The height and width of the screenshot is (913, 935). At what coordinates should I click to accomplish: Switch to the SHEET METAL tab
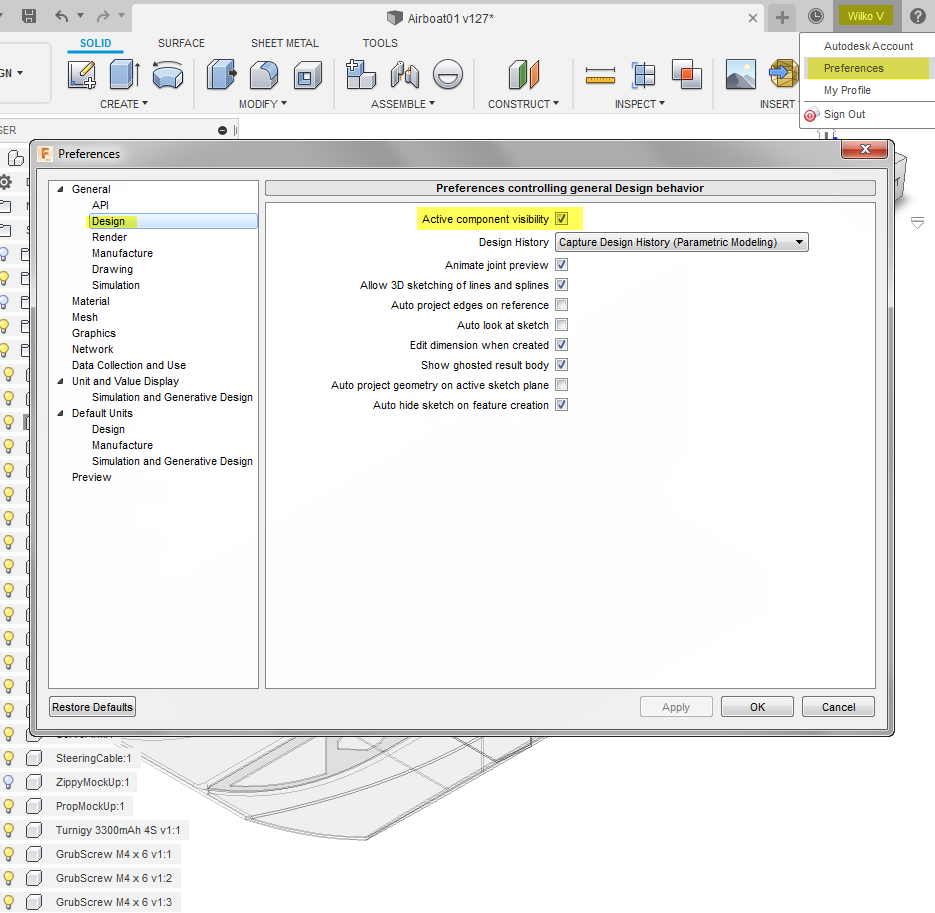point(285,43)
